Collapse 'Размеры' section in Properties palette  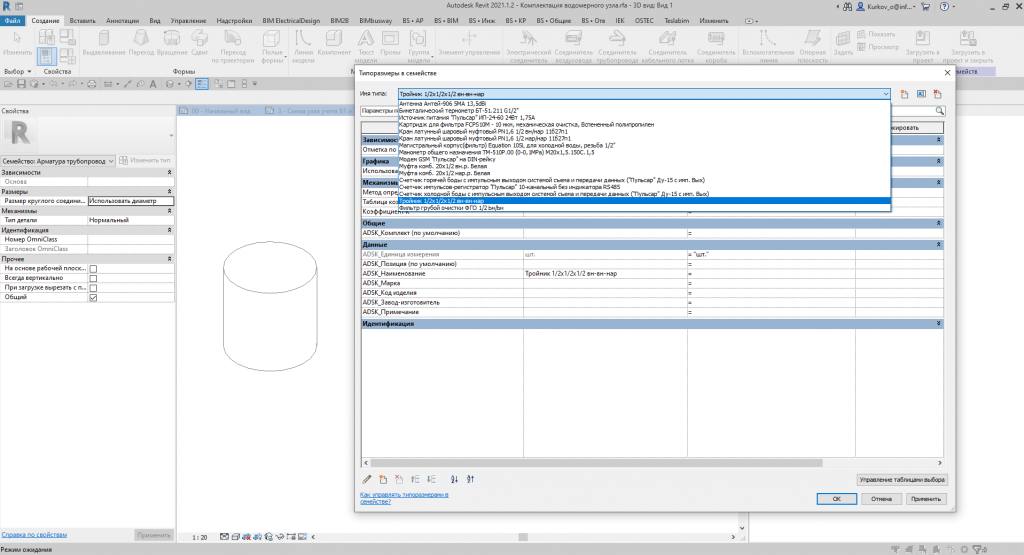click(170, 191)
